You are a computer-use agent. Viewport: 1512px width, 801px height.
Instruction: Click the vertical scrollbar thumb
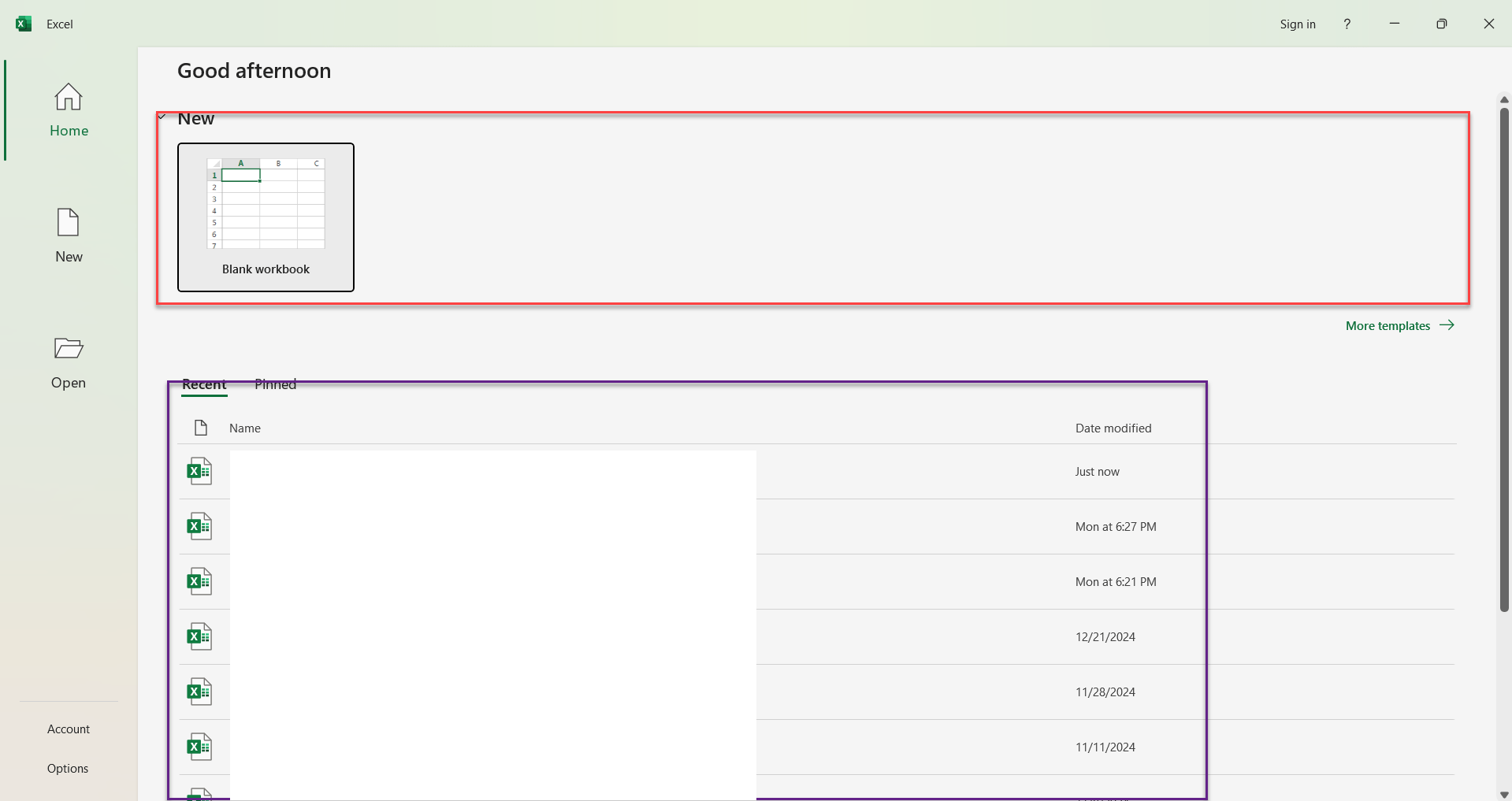click(x=1504, y=358)
